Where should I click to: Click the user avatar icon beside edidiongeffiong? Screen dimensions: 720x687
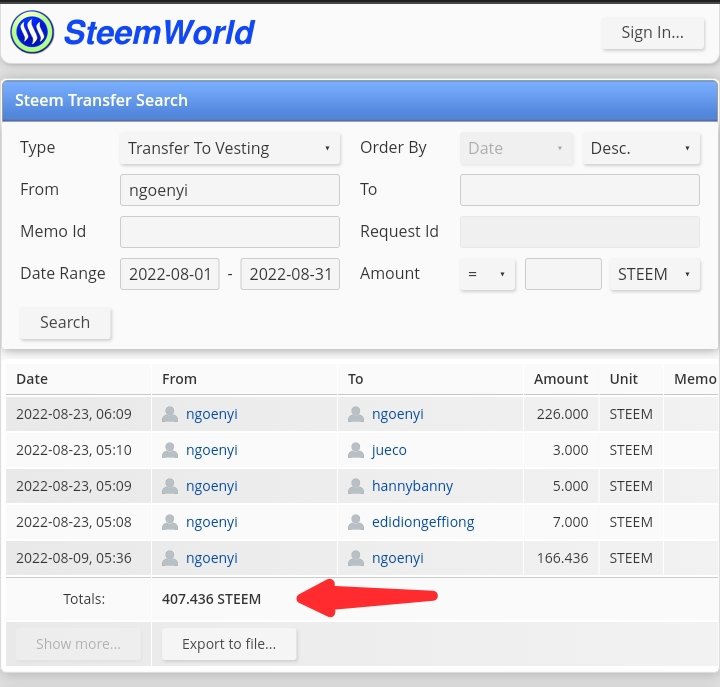tap(356, 522)
